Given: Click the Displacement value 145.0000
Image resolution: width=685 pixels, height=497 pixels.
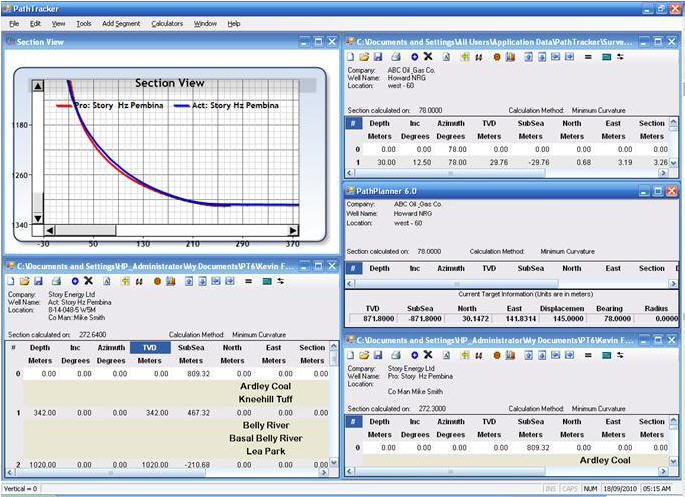Looking at the screenshot, I should pos(567,318).
